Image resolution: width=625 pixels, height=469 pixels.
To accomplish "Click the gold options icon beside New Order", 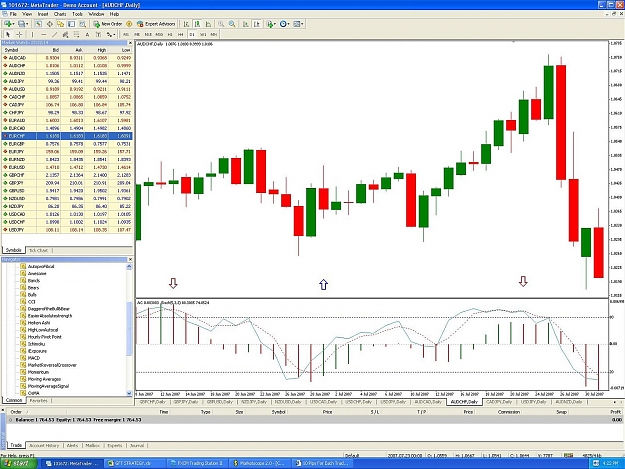I will pyautogui.click(x=129, y=24).
